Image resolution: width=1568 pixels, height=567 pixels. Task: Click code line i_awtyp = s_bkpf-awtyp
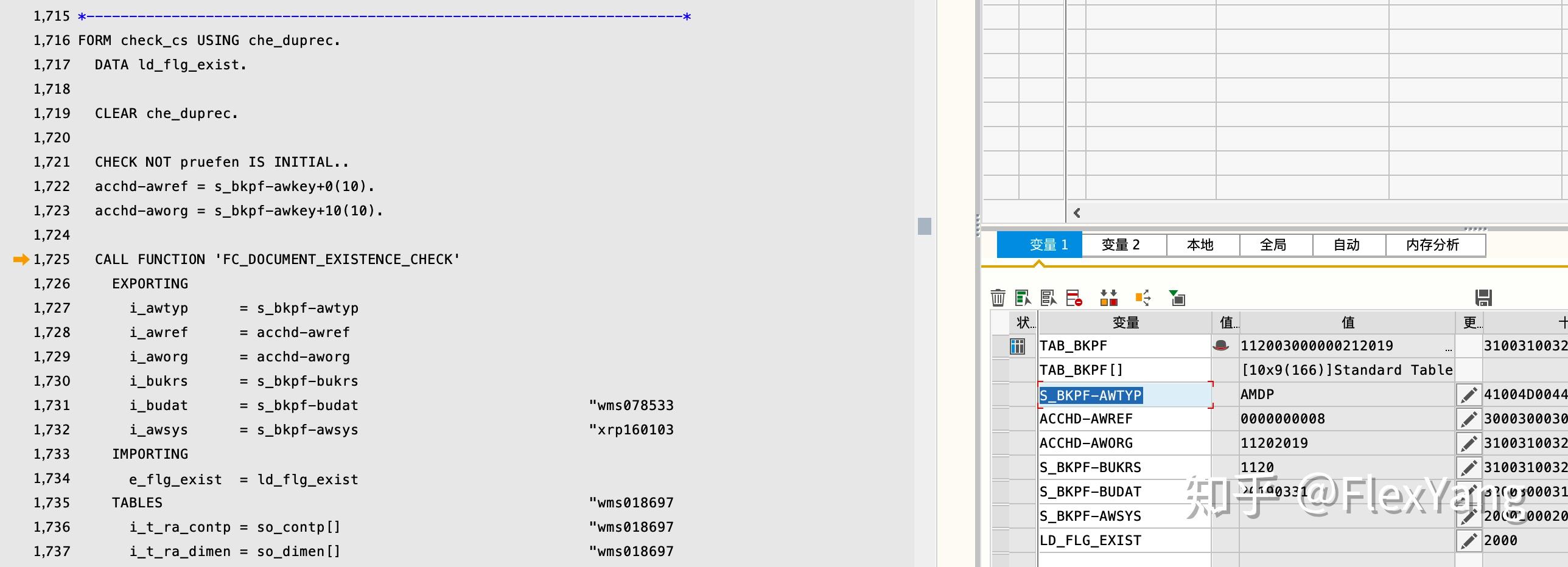[x=243, y=308]
